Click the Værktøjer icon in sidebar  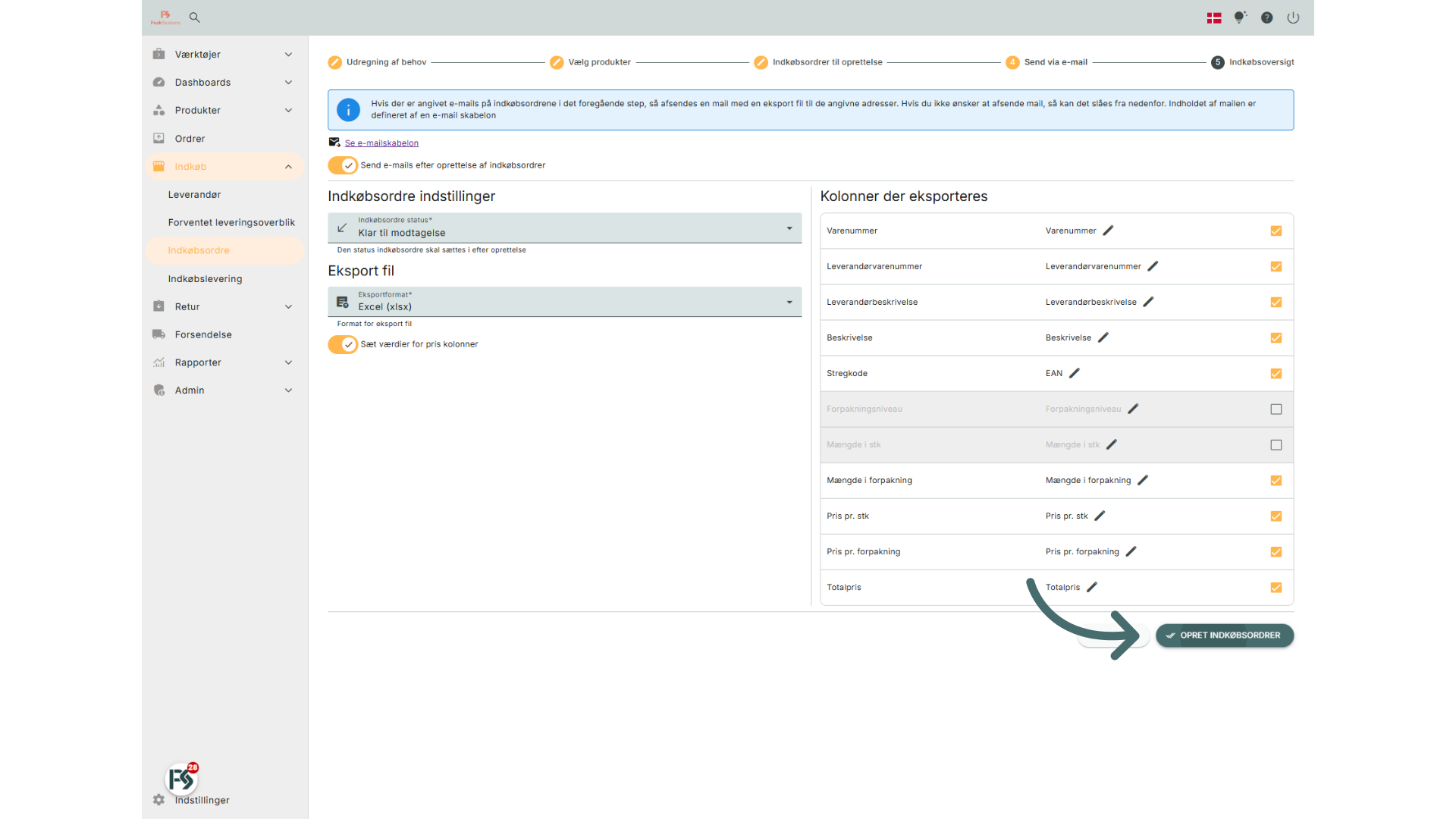[158, 54]
